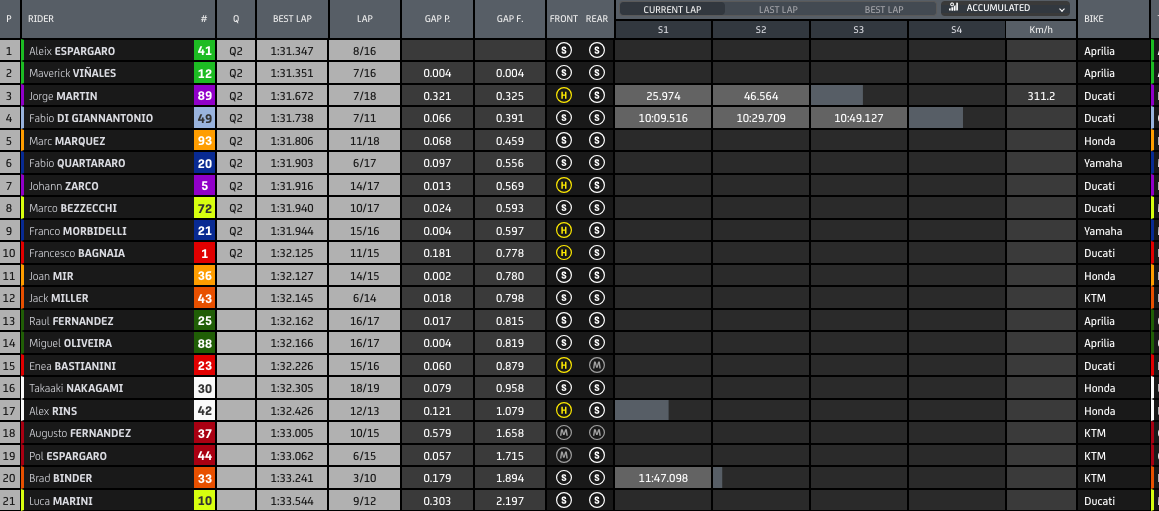Click Martin's S2 time 46.564

pyautogui.click(x=761, y=96)
